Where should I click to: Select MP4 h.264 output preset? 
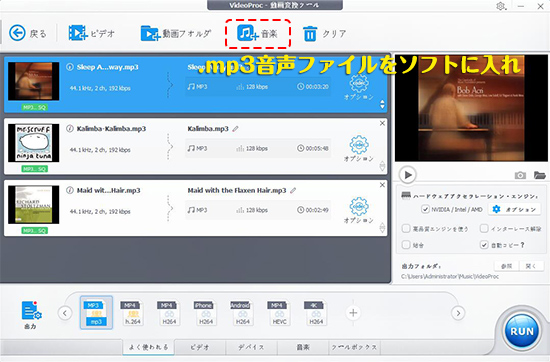[x=133, y=313]
